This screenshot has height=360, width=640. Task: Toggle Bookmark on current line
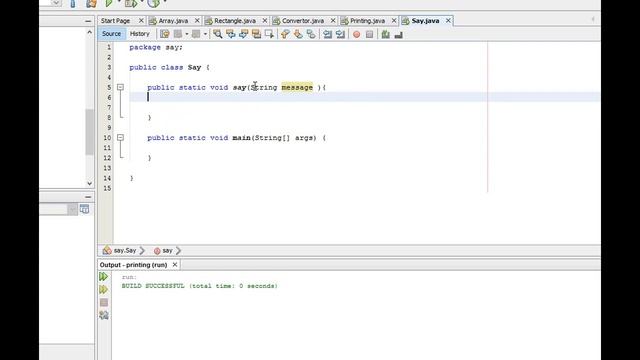point(311,34)
